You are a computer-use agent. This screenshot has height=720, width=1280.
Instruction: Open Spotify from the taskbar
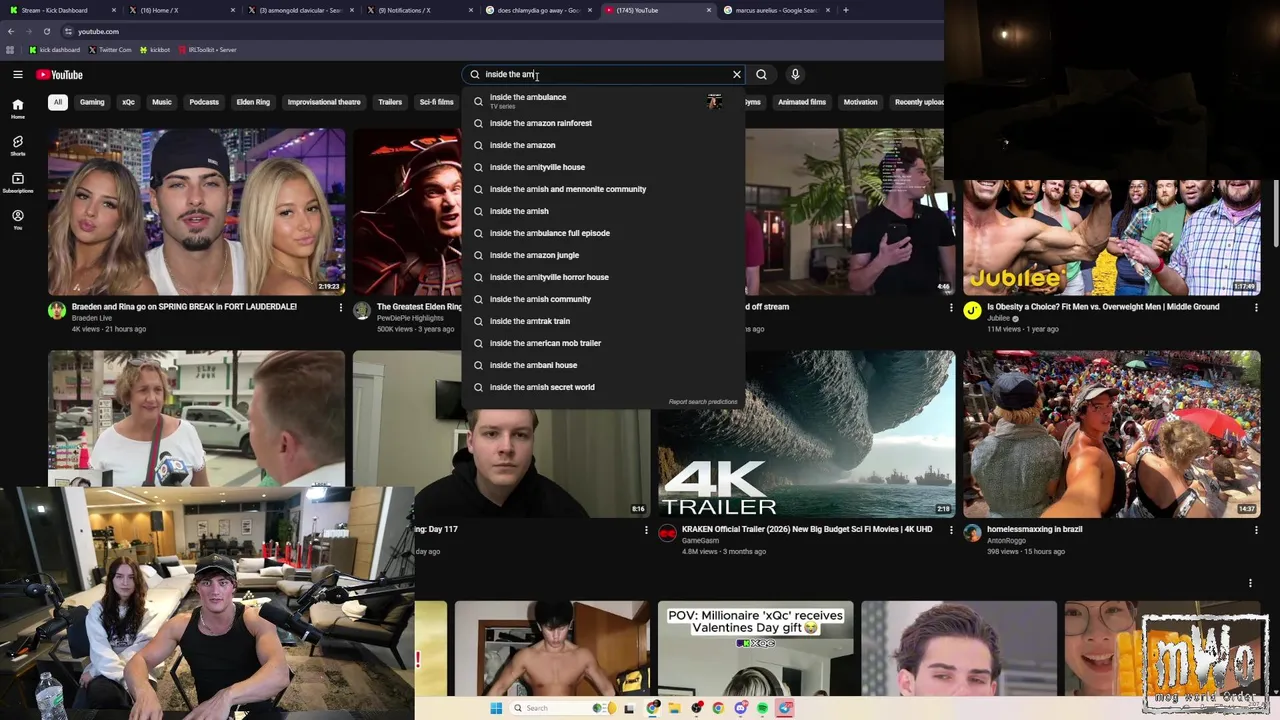click(x=763, y=708)
